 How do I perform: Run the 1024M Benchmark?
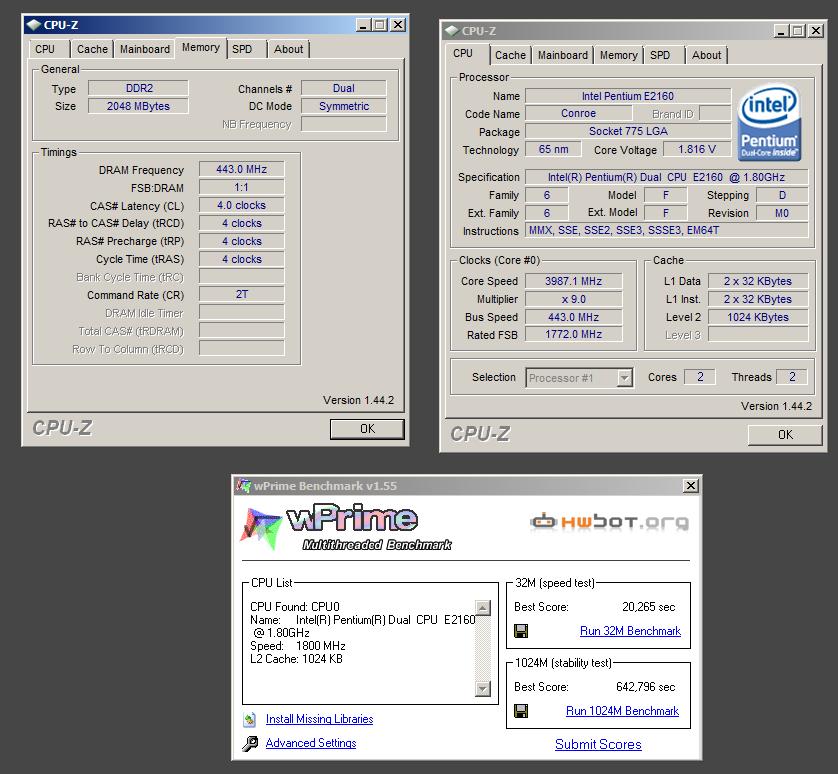point(623,711)
